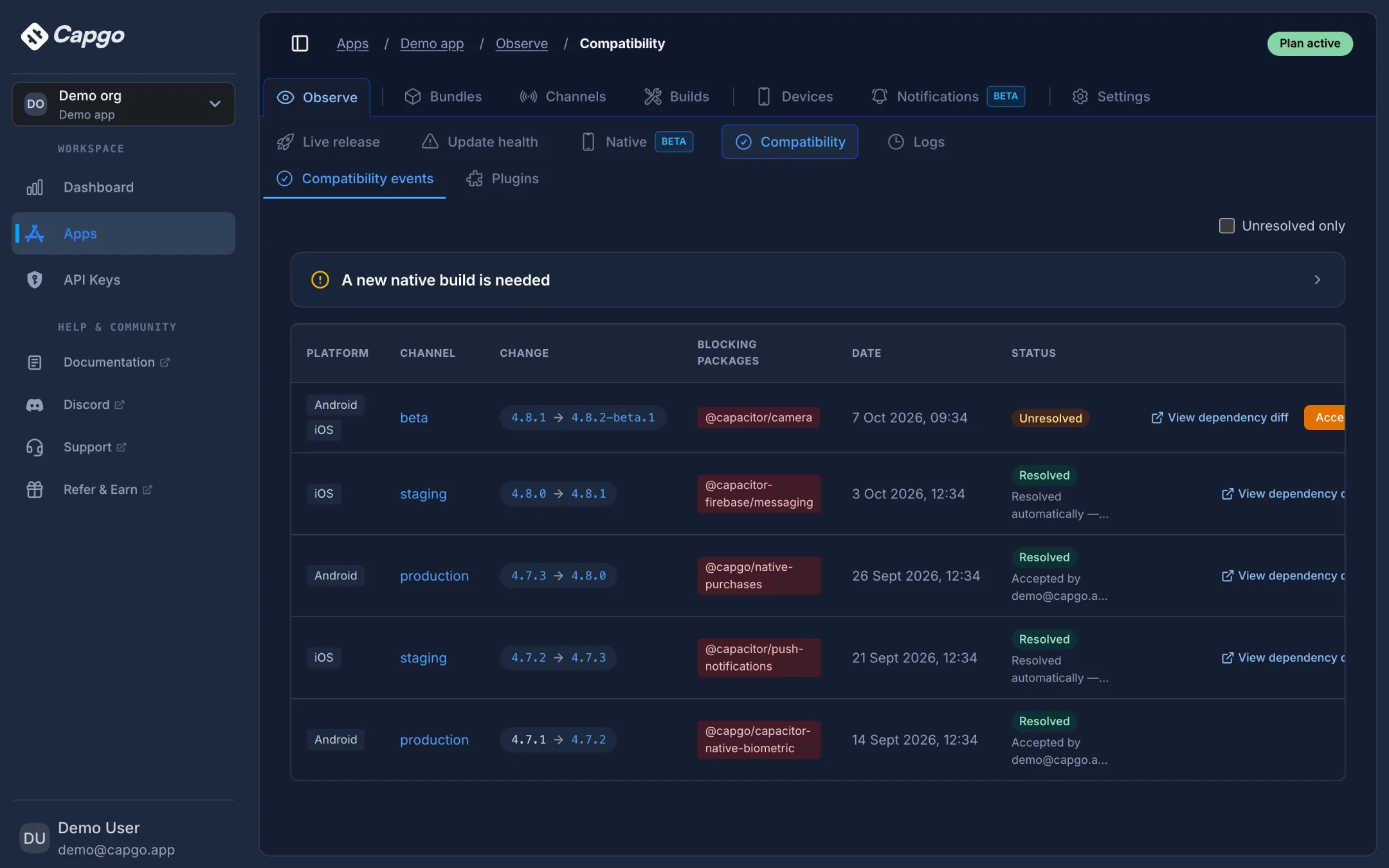Screen dimensions: 1389x868
Task: Open app Settings tab
Action: coord(1111,96)
